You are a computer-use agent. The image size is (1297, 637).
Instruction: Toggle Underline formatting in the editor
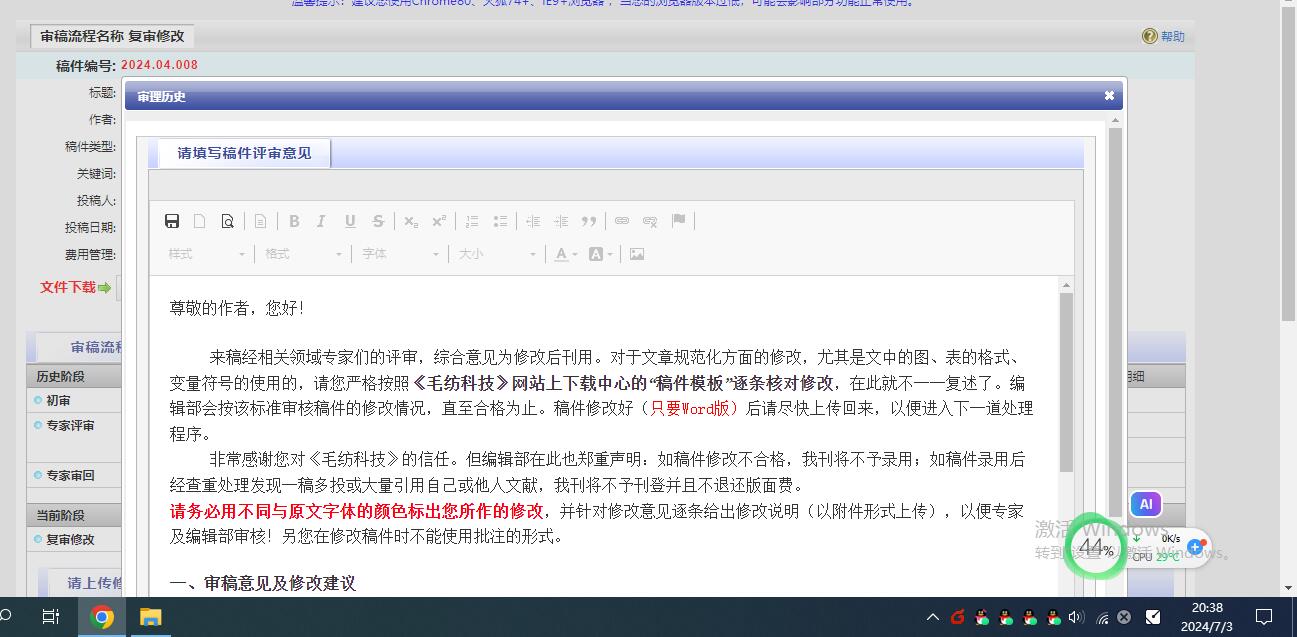(350, 221)
